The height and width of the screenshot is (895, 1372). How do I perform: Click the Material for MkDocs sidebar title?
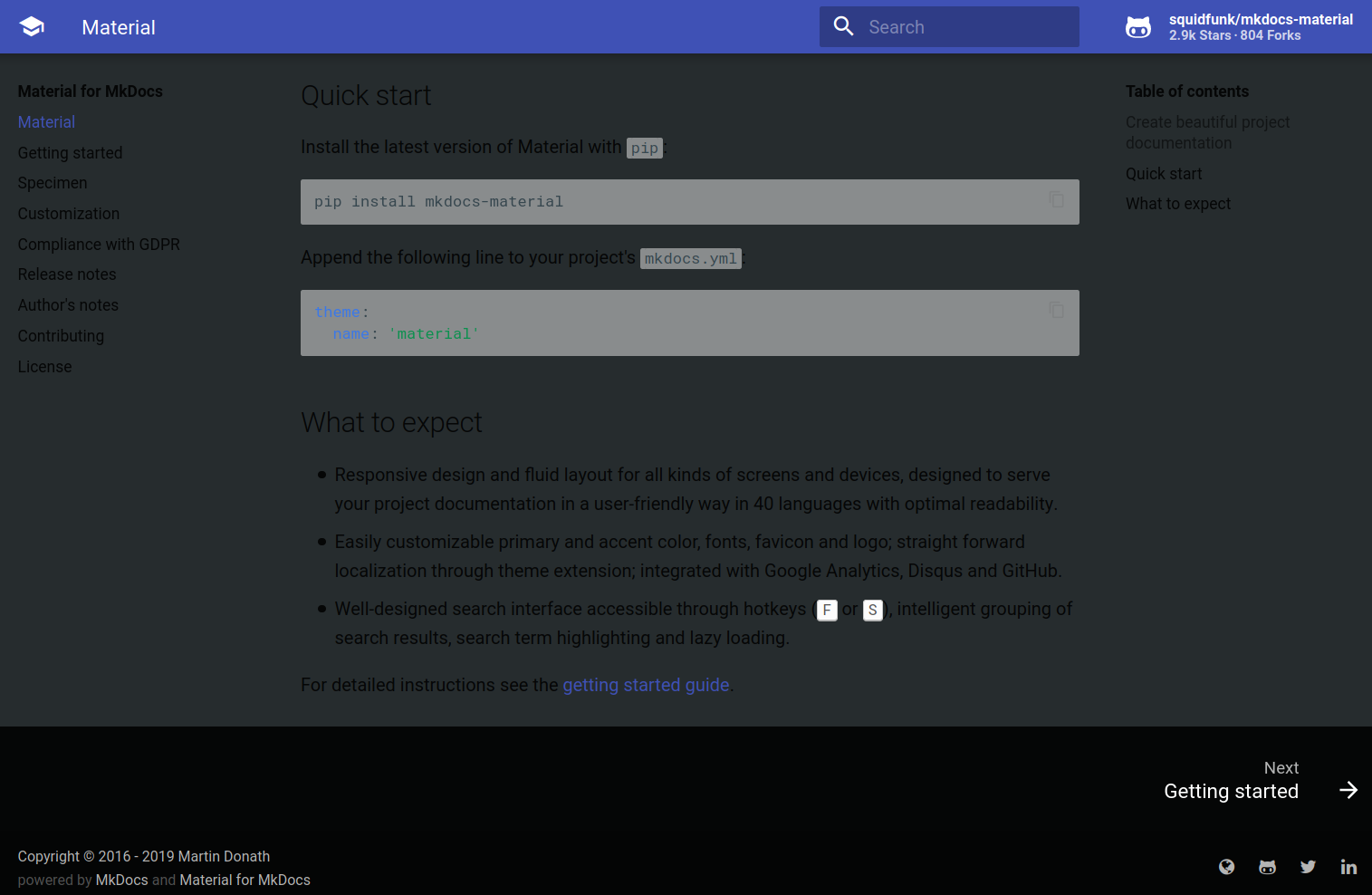(x=91, y=91)
